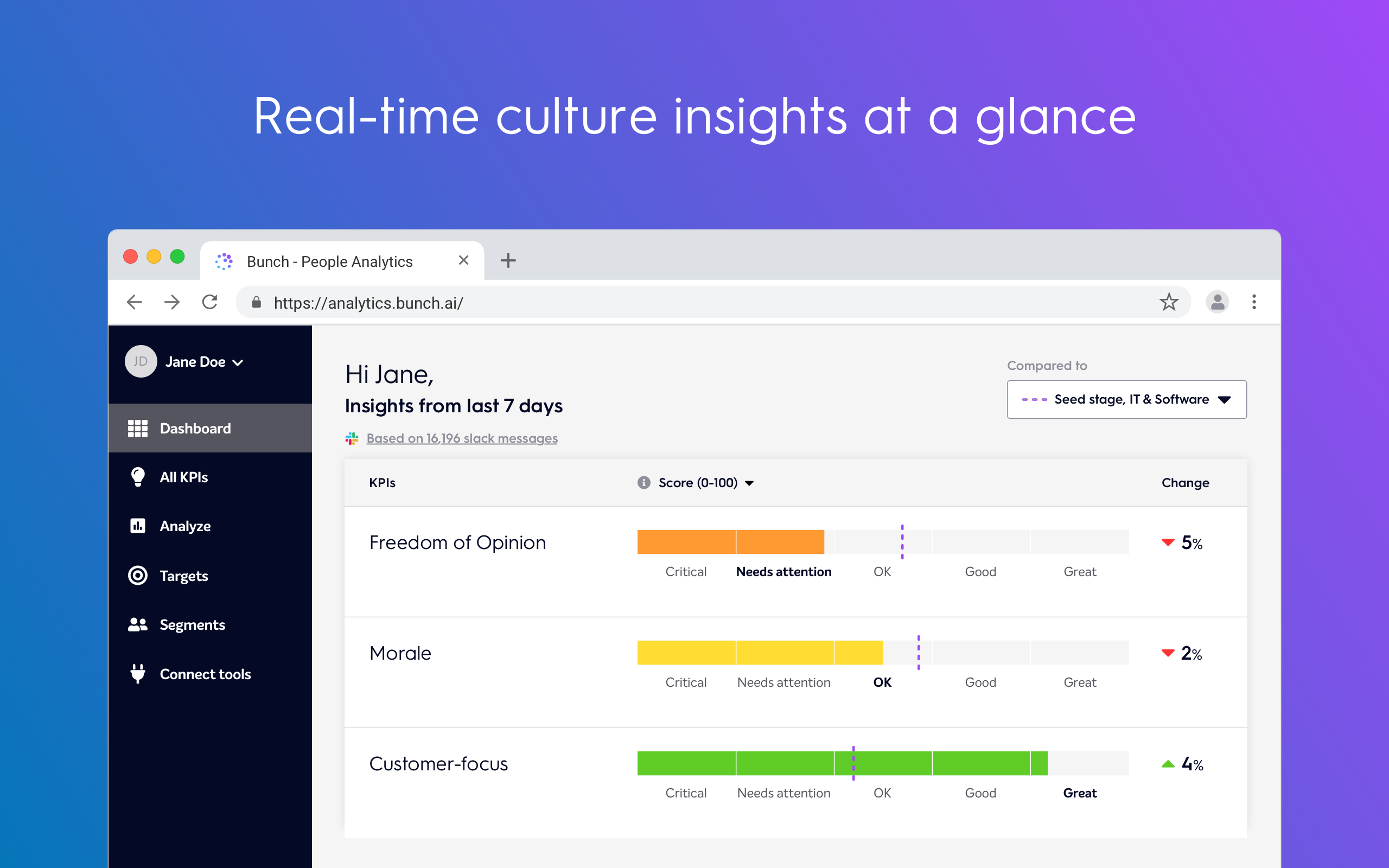Click the Analyze chart icon
The width and height of the screenshot is (1389, 868).
tap(138, 526)
